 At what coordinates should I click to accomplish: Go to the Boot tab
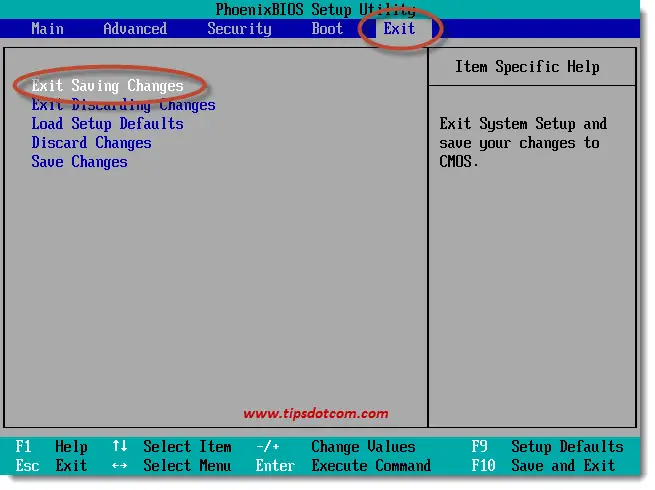tap(327, 29)
